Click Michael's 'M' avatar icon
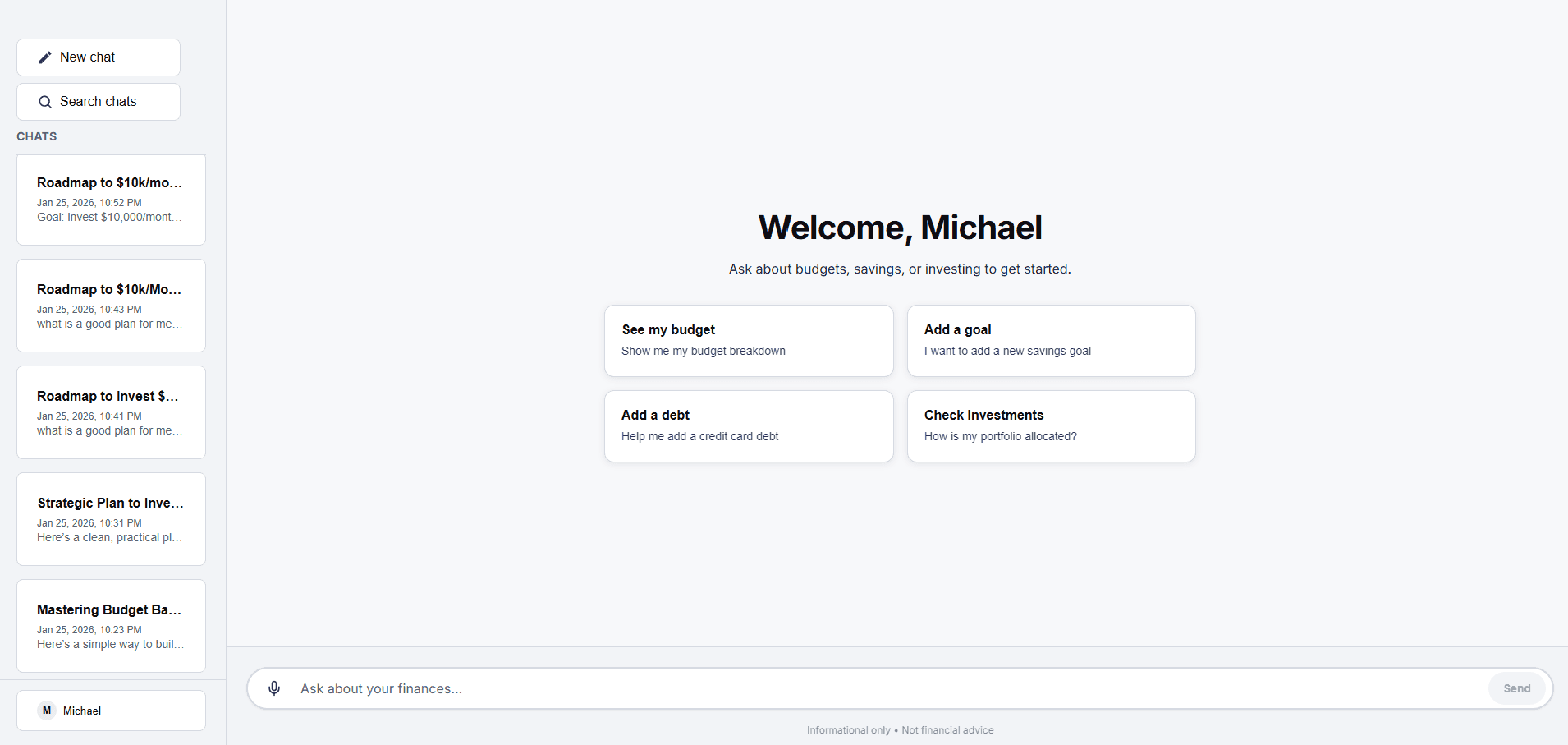The height and width of the screenshot is (745, 1568). tap(46, 711)
